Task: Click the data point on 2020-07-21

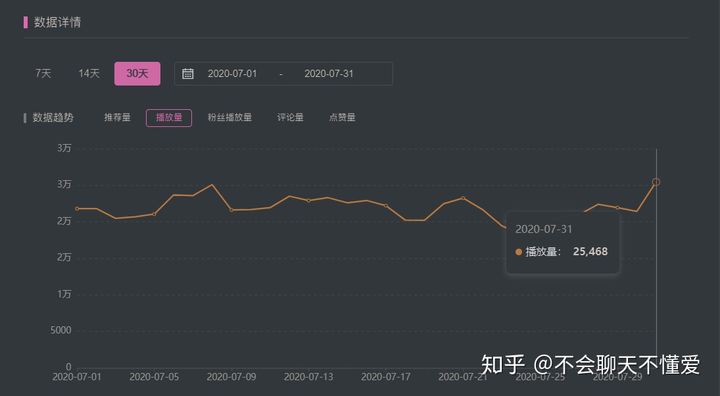Action: tap(463, 198)
